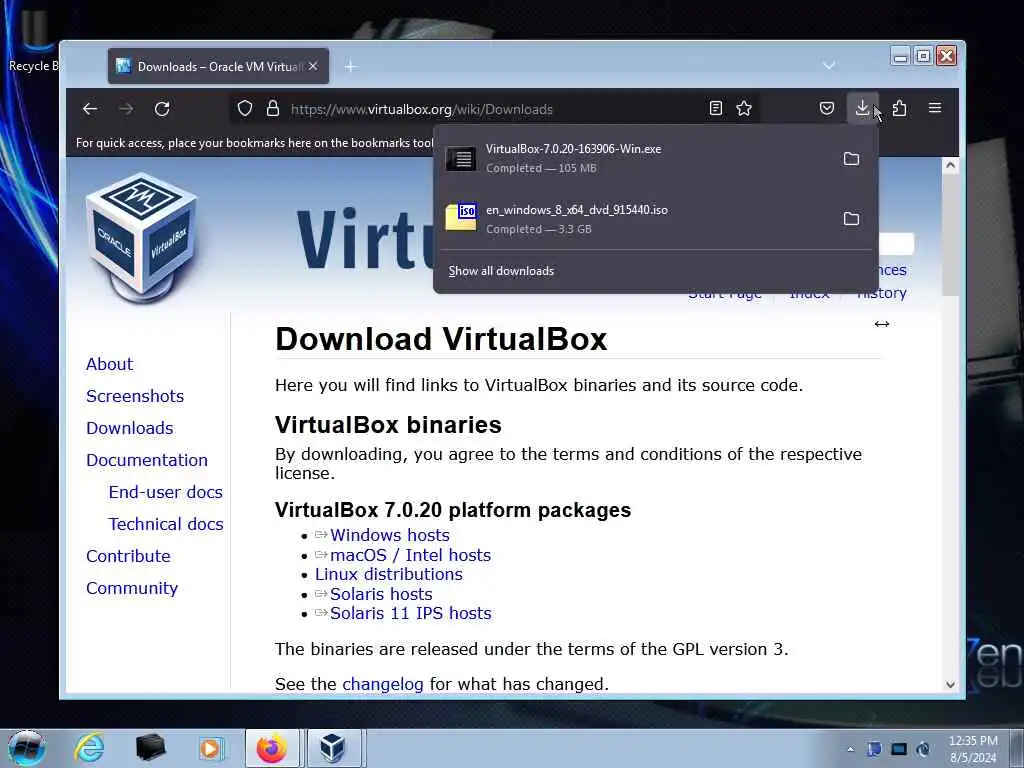Click the VirtualBox cube logo
The image size is (1024, 768).
[x=142, y=237]
